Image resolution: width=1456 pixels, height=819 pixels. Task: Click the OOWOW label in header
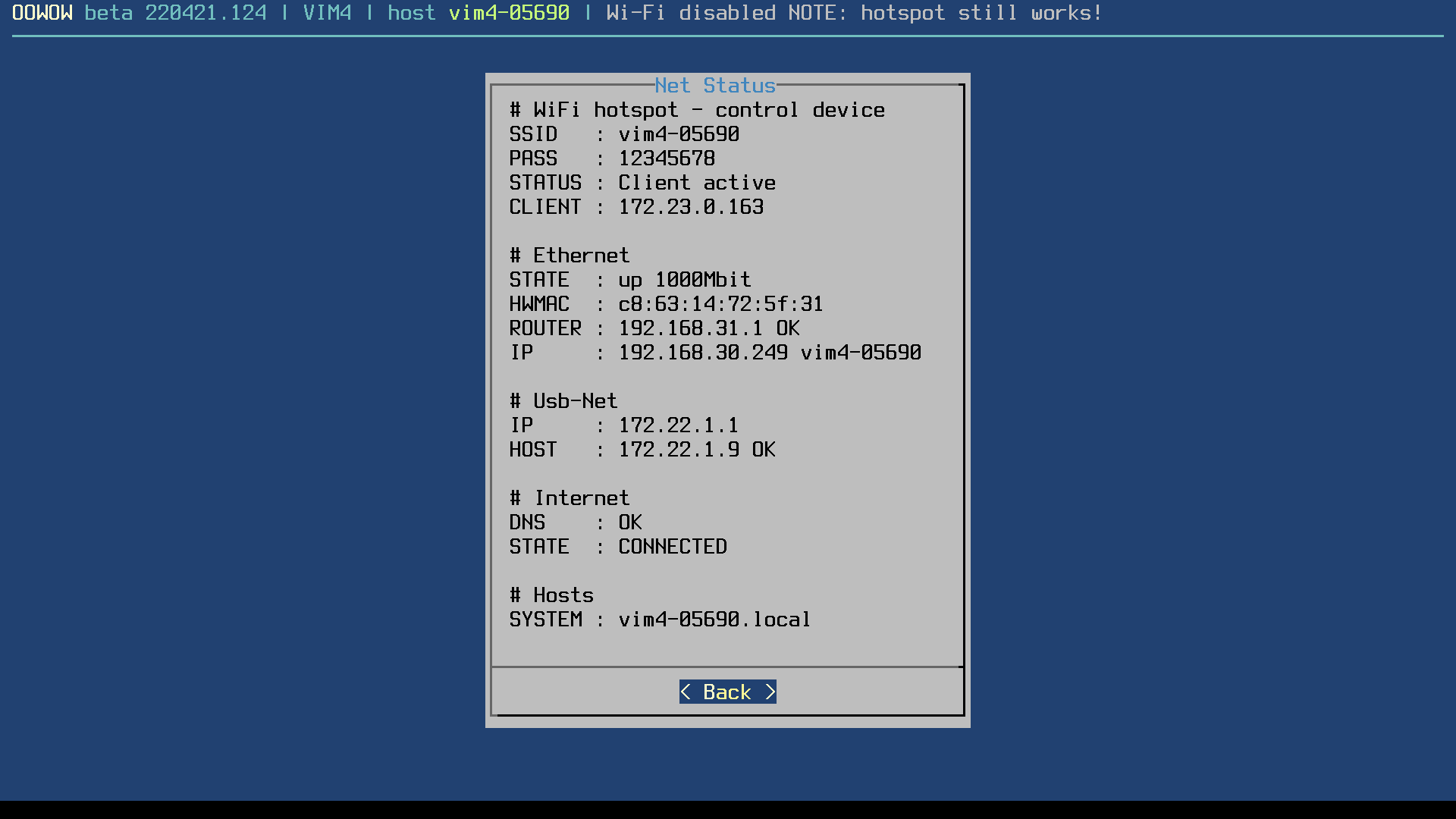42,13
